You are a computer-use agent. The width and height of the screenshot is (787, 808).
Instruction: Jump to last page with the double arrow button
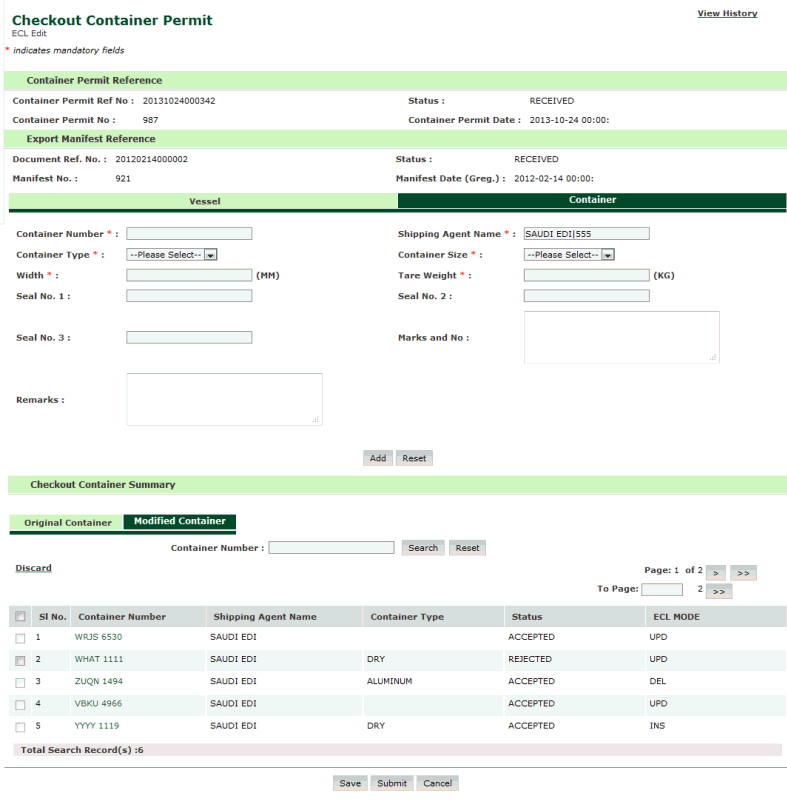pyautogui.click(x=743, y=573)
